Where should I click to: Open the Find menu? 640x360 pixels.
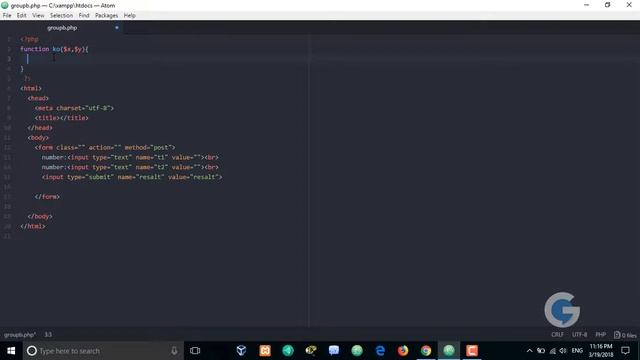pos(84,16)
